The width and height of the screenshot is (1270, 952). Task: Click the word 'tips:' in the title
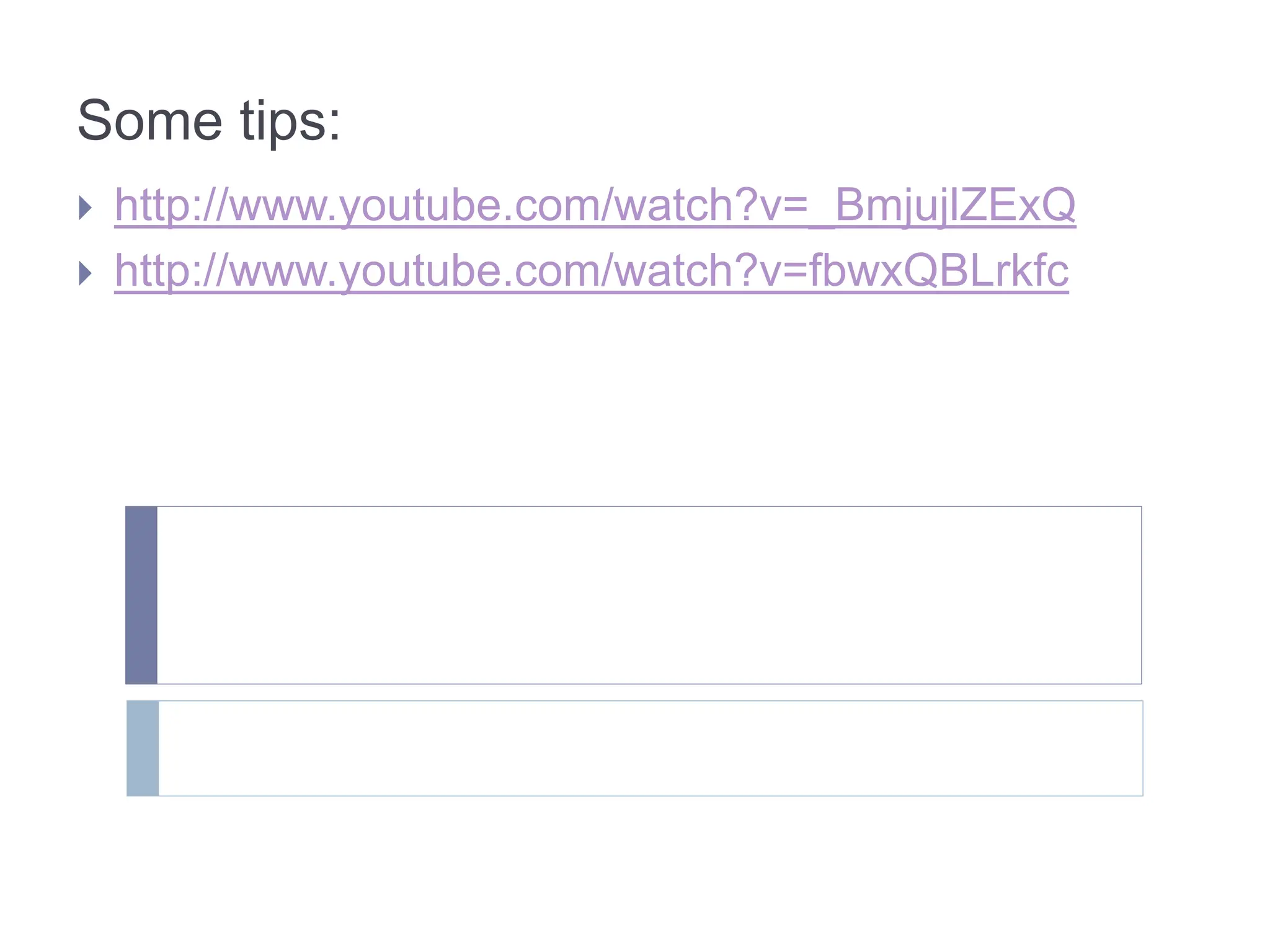[290, 121]
